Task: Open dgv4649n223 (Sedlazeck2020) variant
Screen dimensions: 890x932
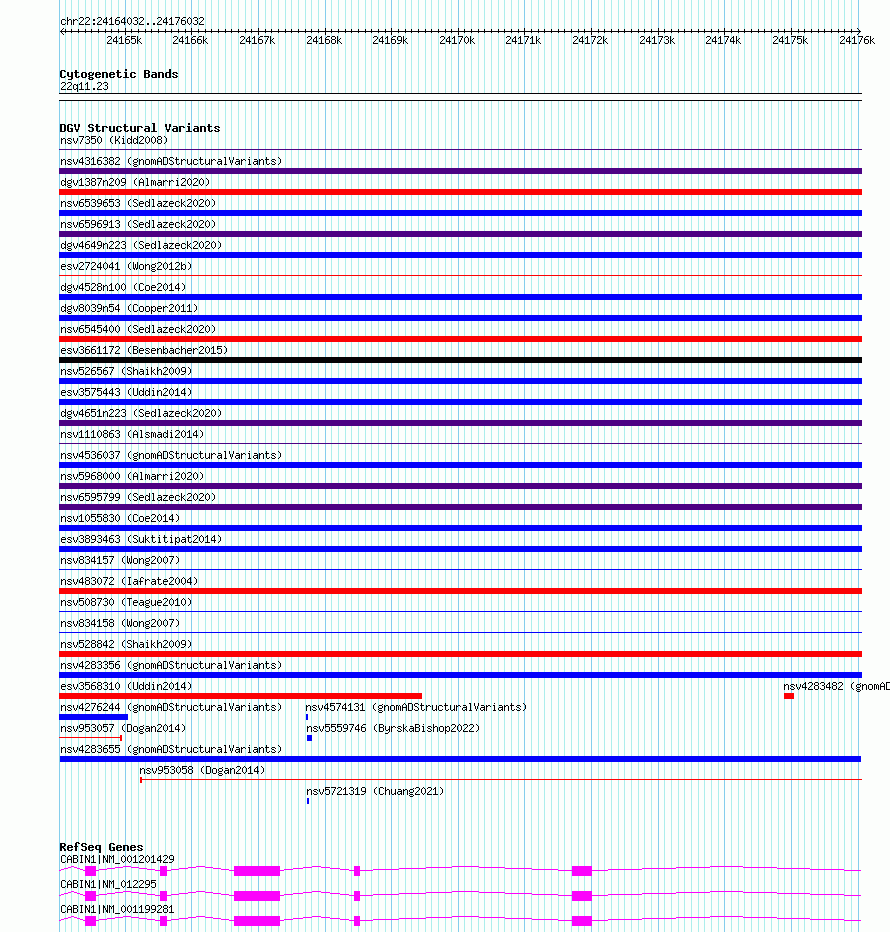Action: [x=141, y=245]
